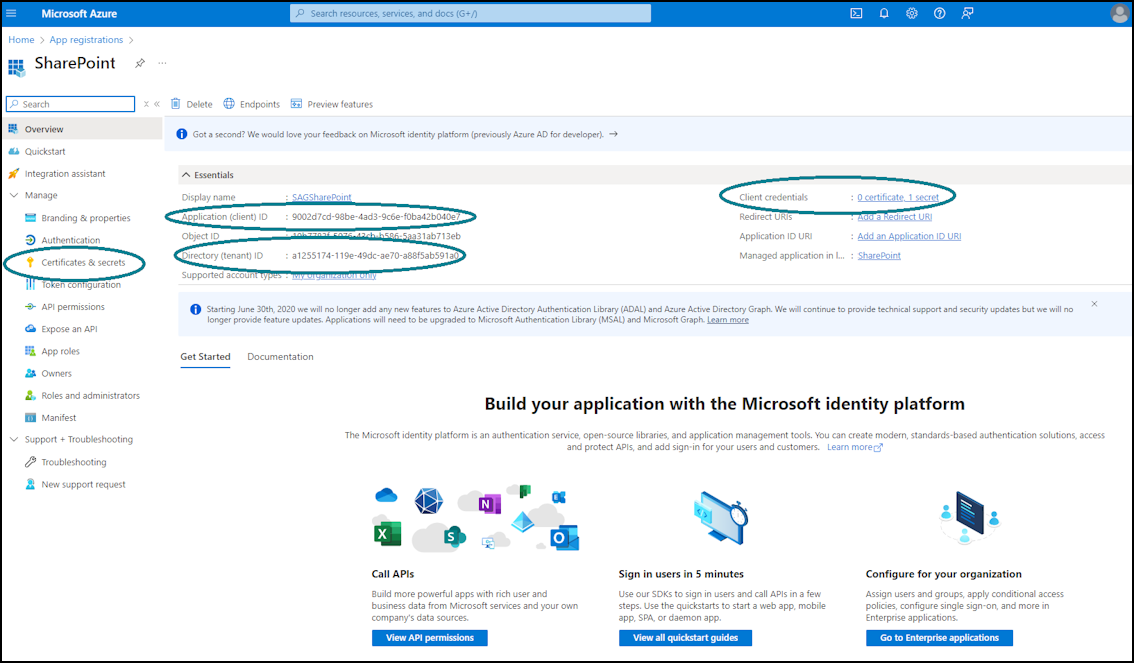Delete the app registration

(192, 104)
